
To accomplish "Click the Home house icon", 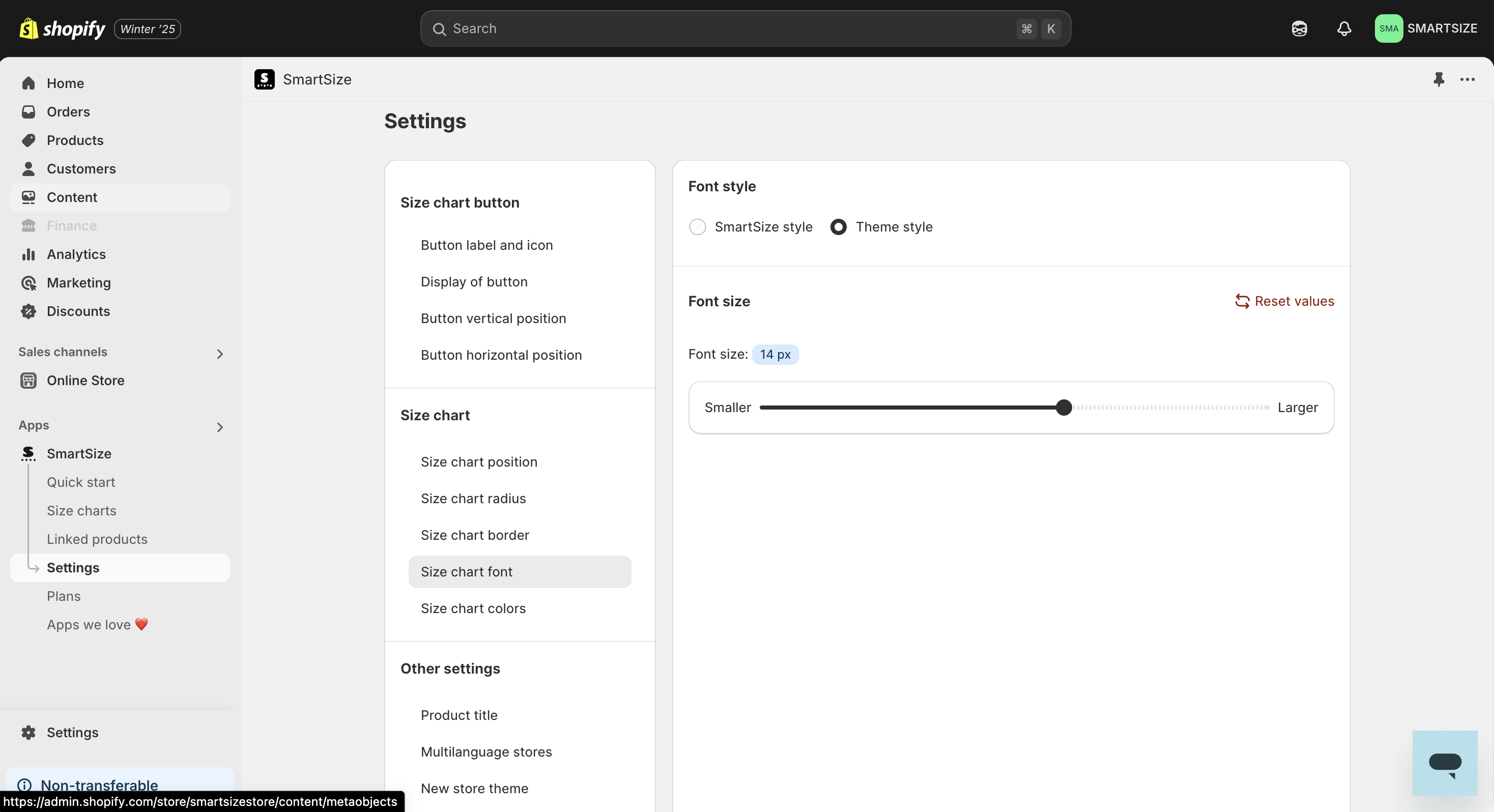I will point(28,83).
